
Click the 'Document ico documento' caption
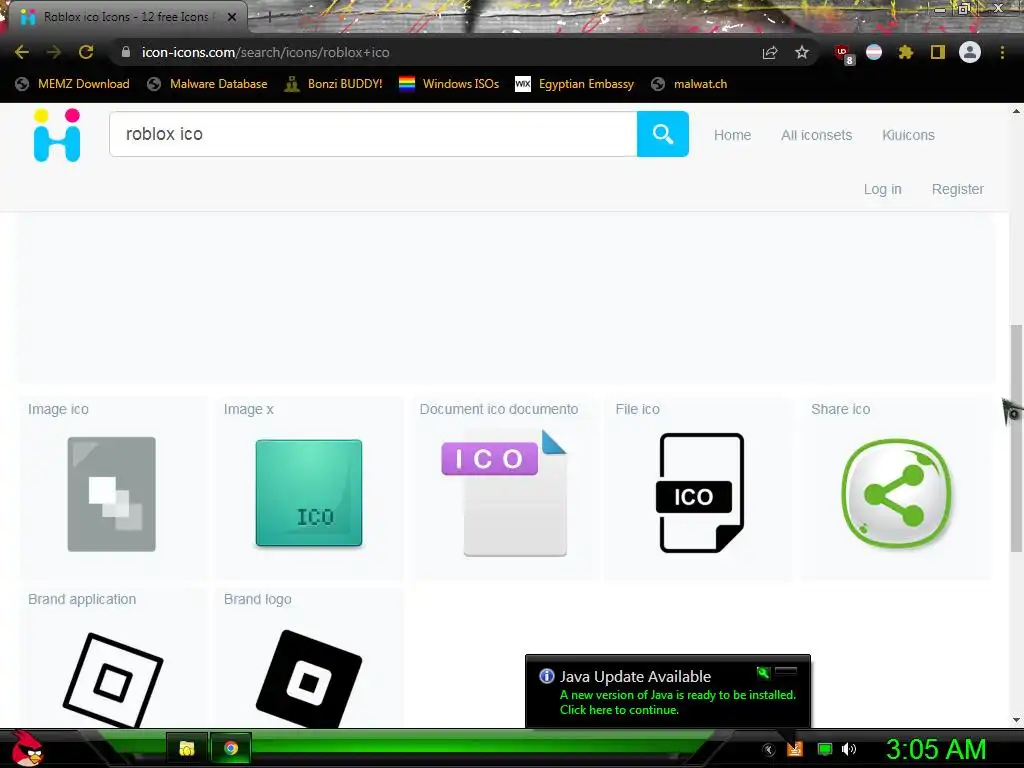coord(499,409)
